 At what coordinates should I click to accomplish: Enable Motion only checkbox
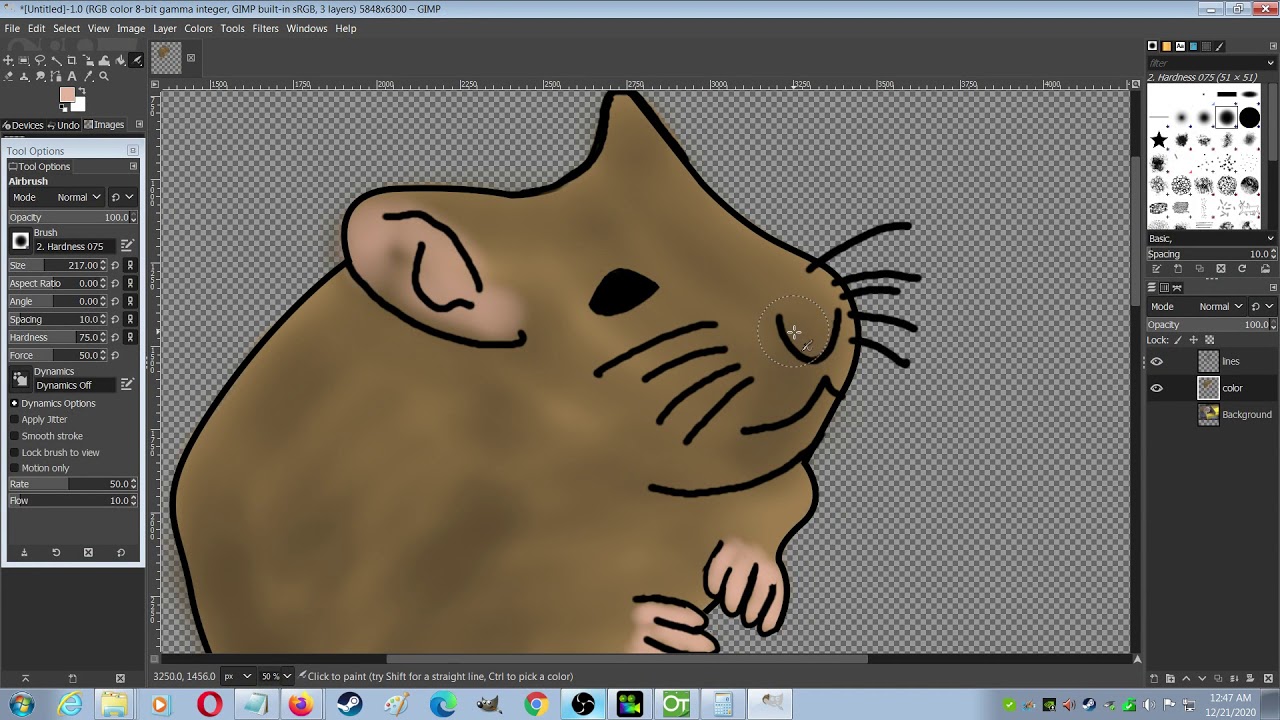pos(15,468)
